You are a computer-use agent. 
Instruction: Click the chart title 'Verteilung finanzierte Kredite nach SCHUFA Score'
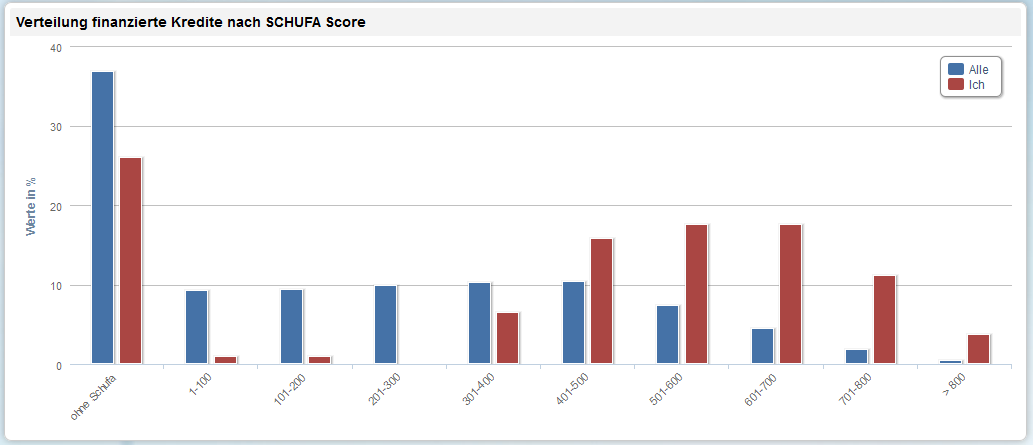(x=190, y=22)
